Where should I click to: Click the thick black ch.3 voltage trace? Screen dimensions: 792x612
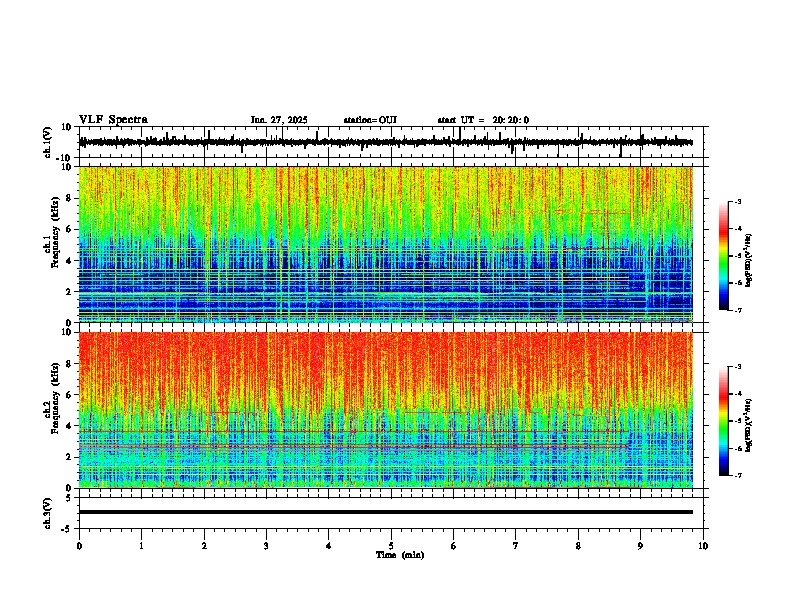385,512
